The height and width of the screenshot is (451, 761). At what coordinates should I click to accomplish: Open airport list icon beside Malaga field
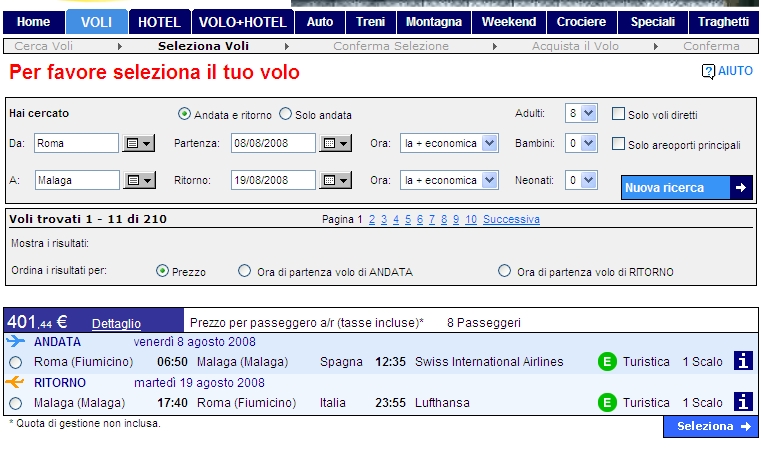tap(138, 181)
